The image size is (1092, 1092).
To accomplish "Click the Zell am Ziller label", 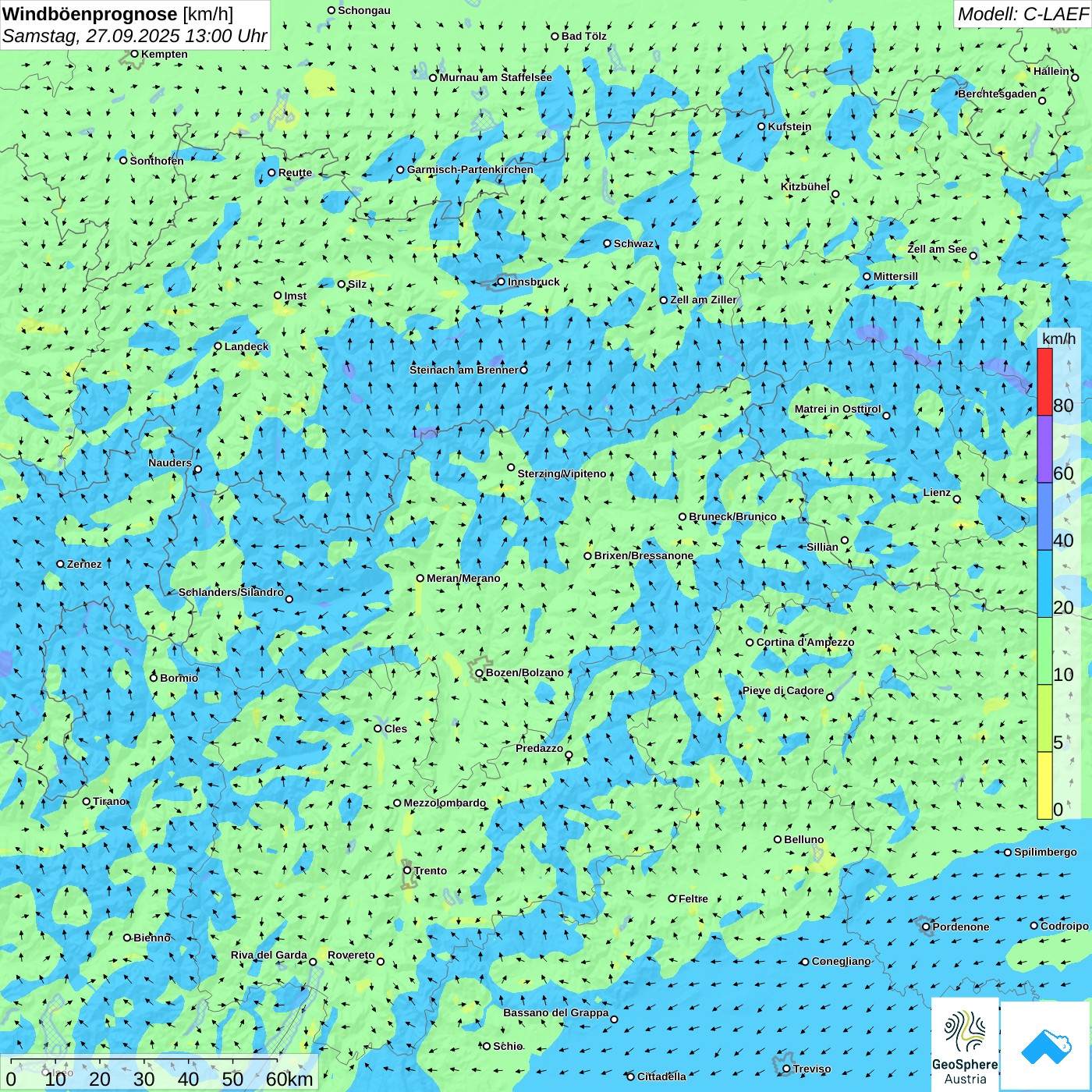I will coord(704,300).
